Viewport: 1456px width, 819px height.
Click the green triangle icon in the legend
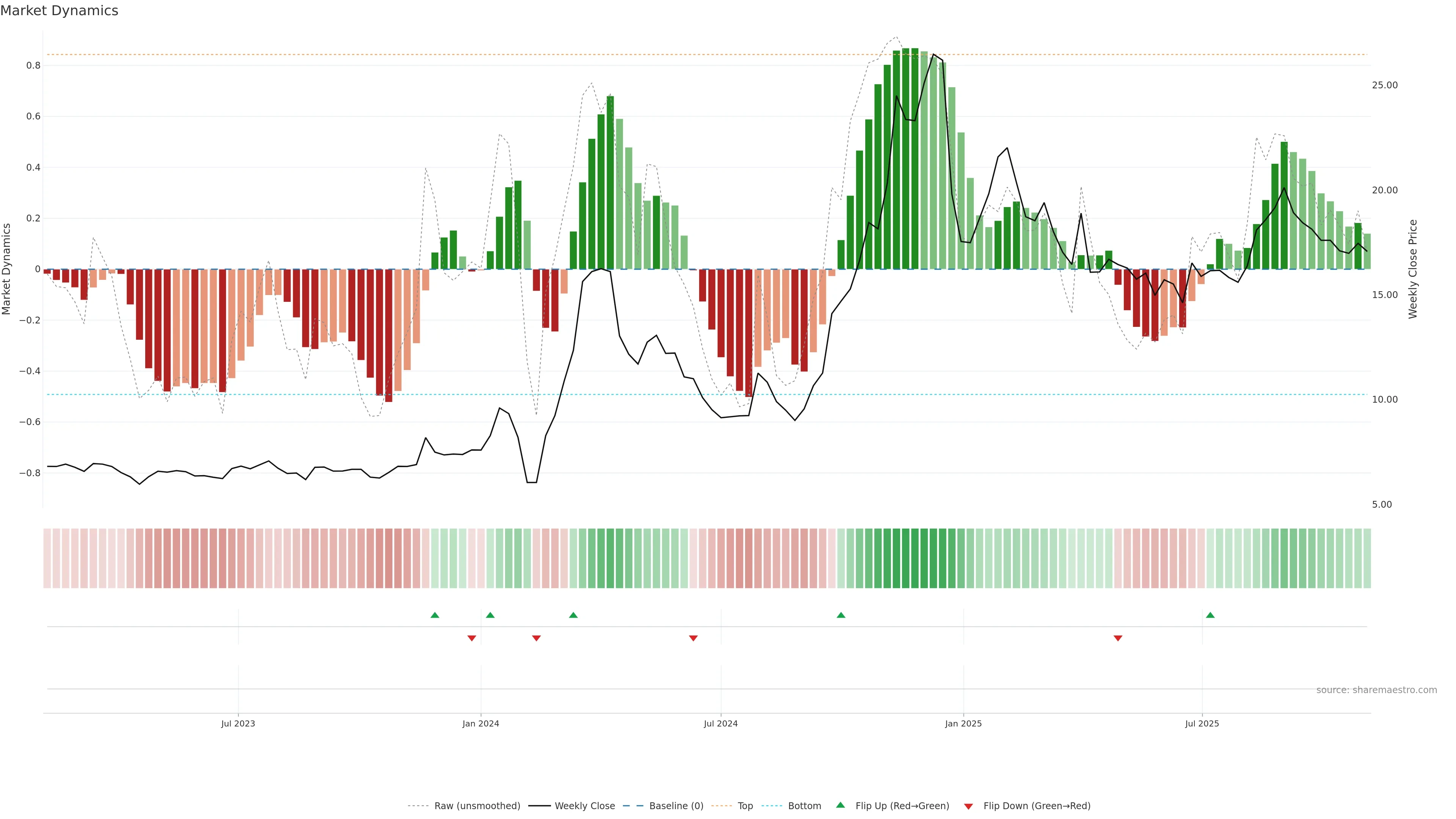pyautogui.click(x=841, y=805)
